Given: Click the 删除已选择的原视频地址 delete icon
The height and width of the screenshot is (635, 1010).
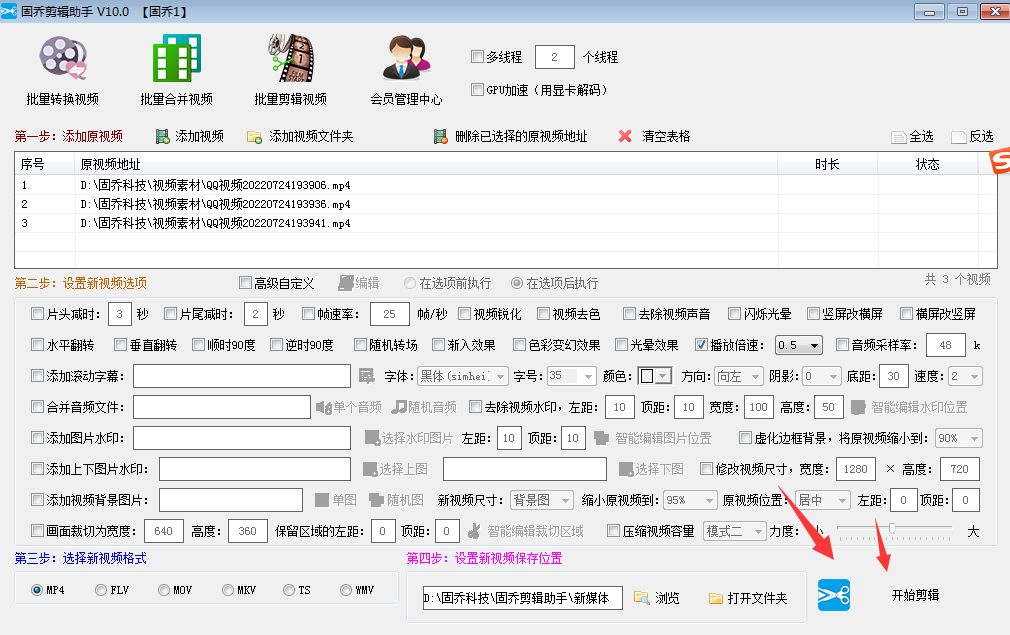Looking at the screenshot, I should pos(439,136).
